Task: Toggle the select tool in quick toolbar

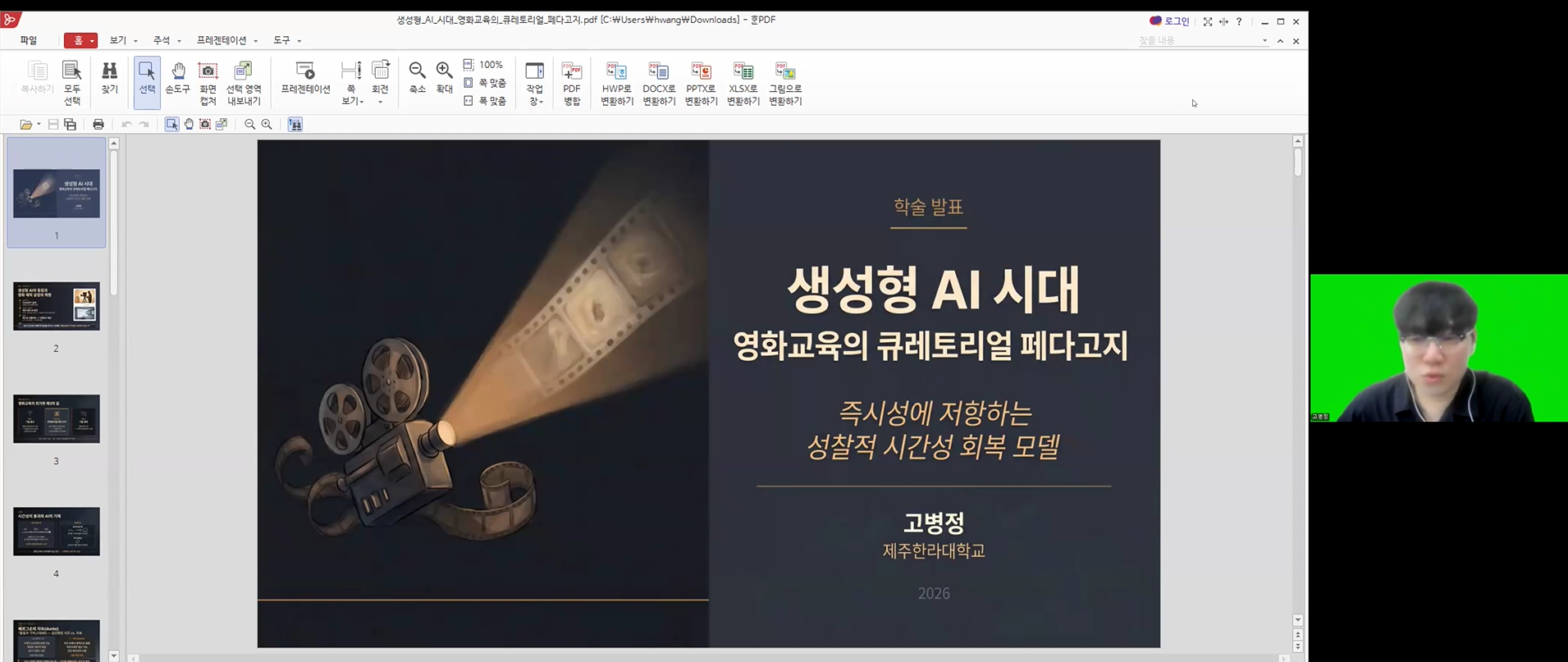Action: point(171,125)
